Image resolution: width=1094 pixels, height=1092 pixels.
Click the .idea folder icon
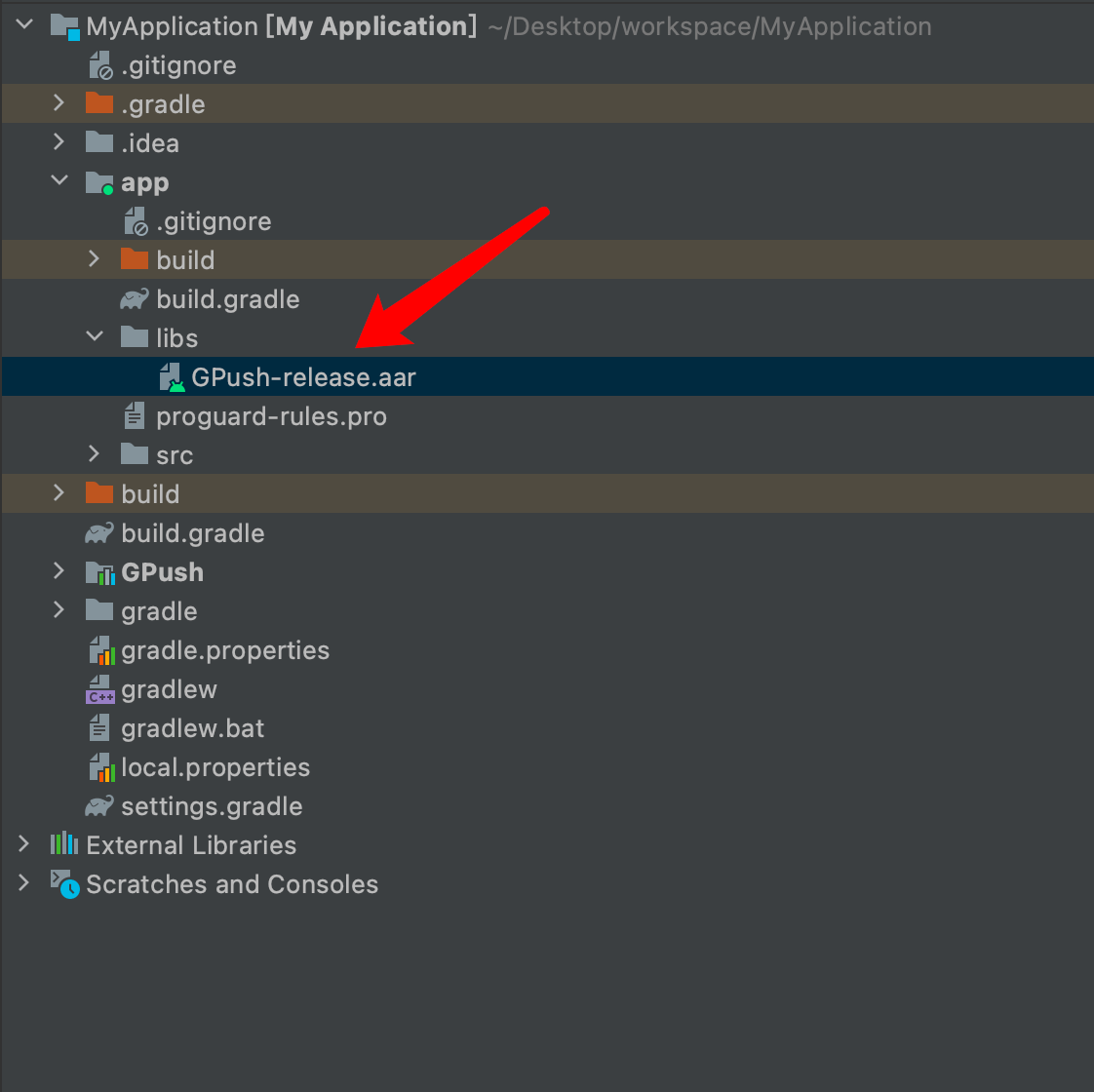[99, 142]
